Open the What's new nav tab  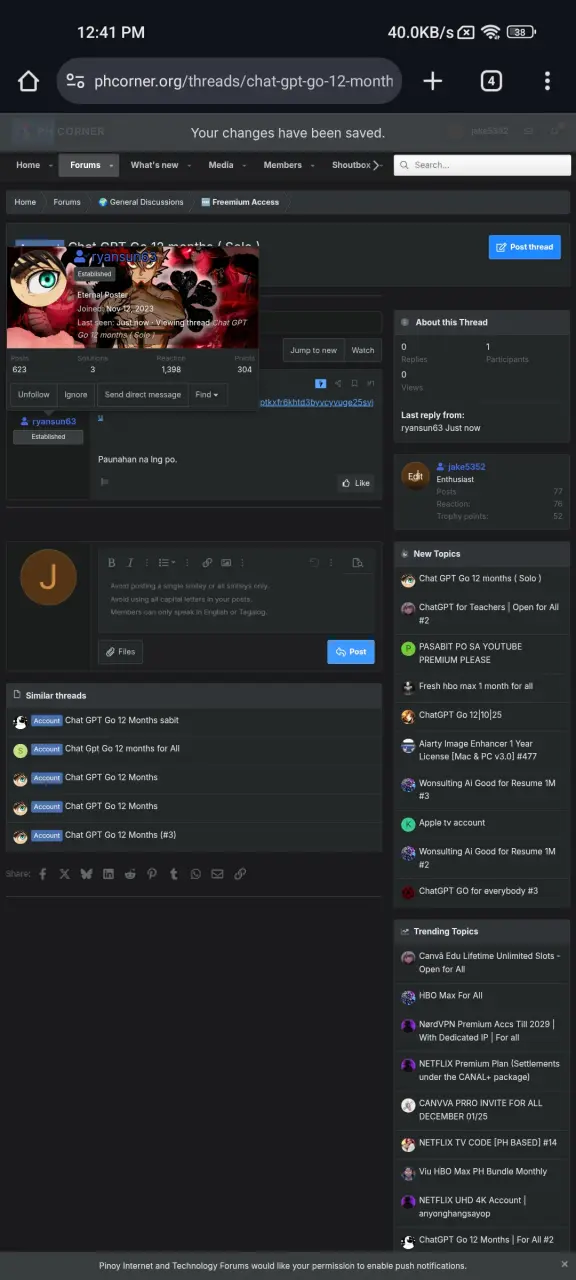[x=154, y=165]
